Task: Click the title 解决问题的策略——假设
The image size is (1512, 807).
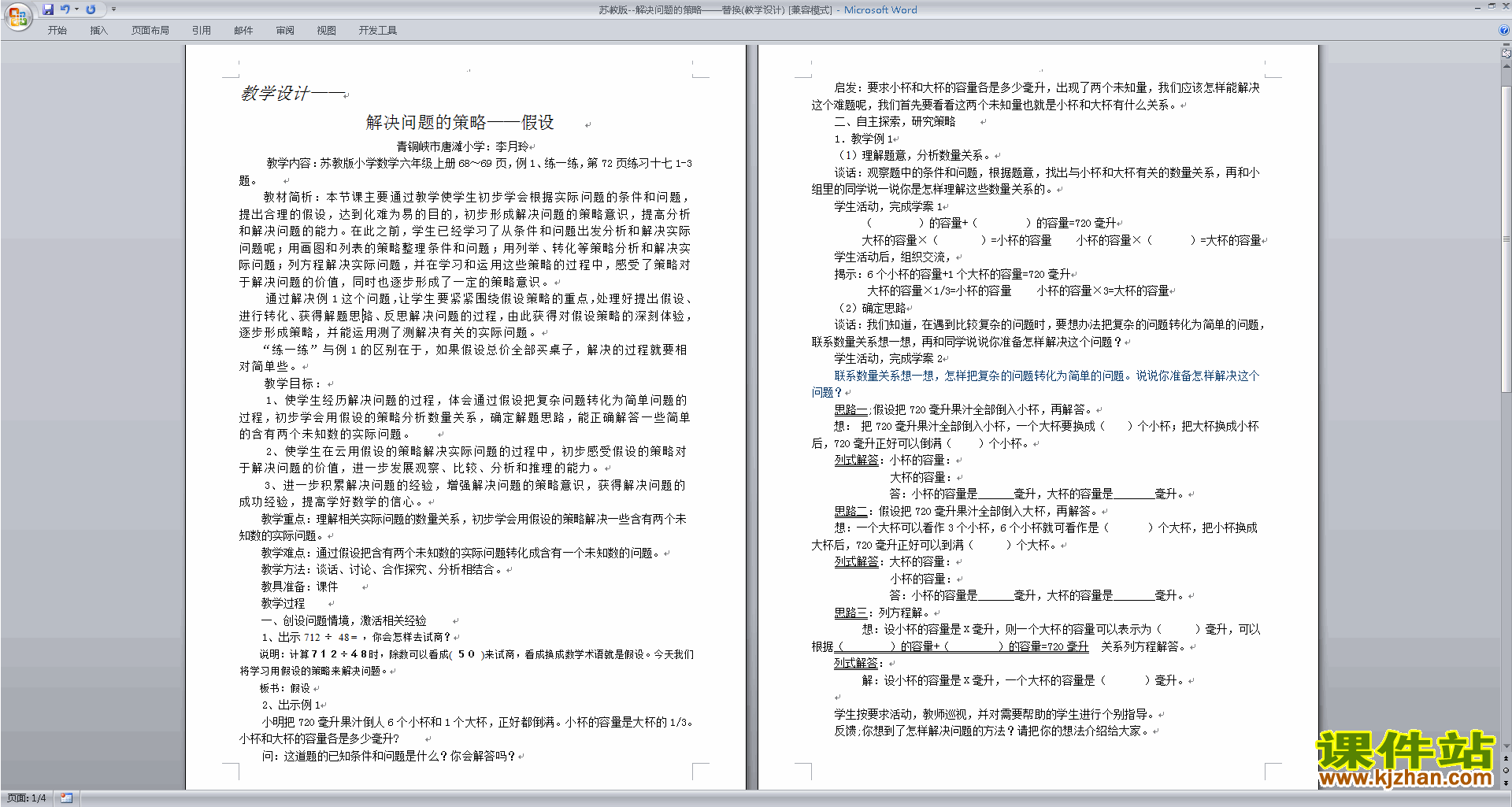Action: 460,122
